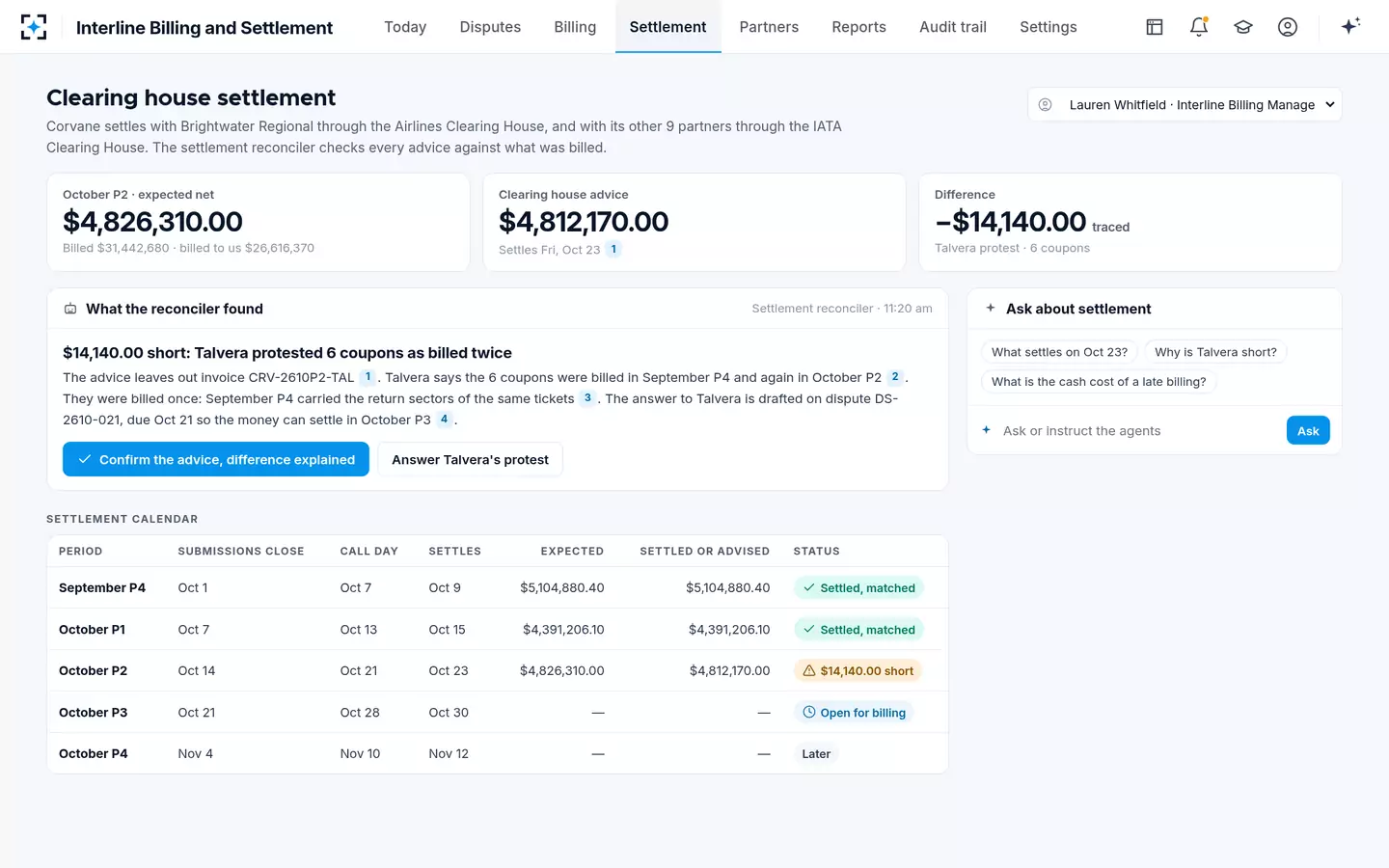Select 'Why is Talvera short?' suggestion
1389x868 pixels.
tap(1215, 352)
